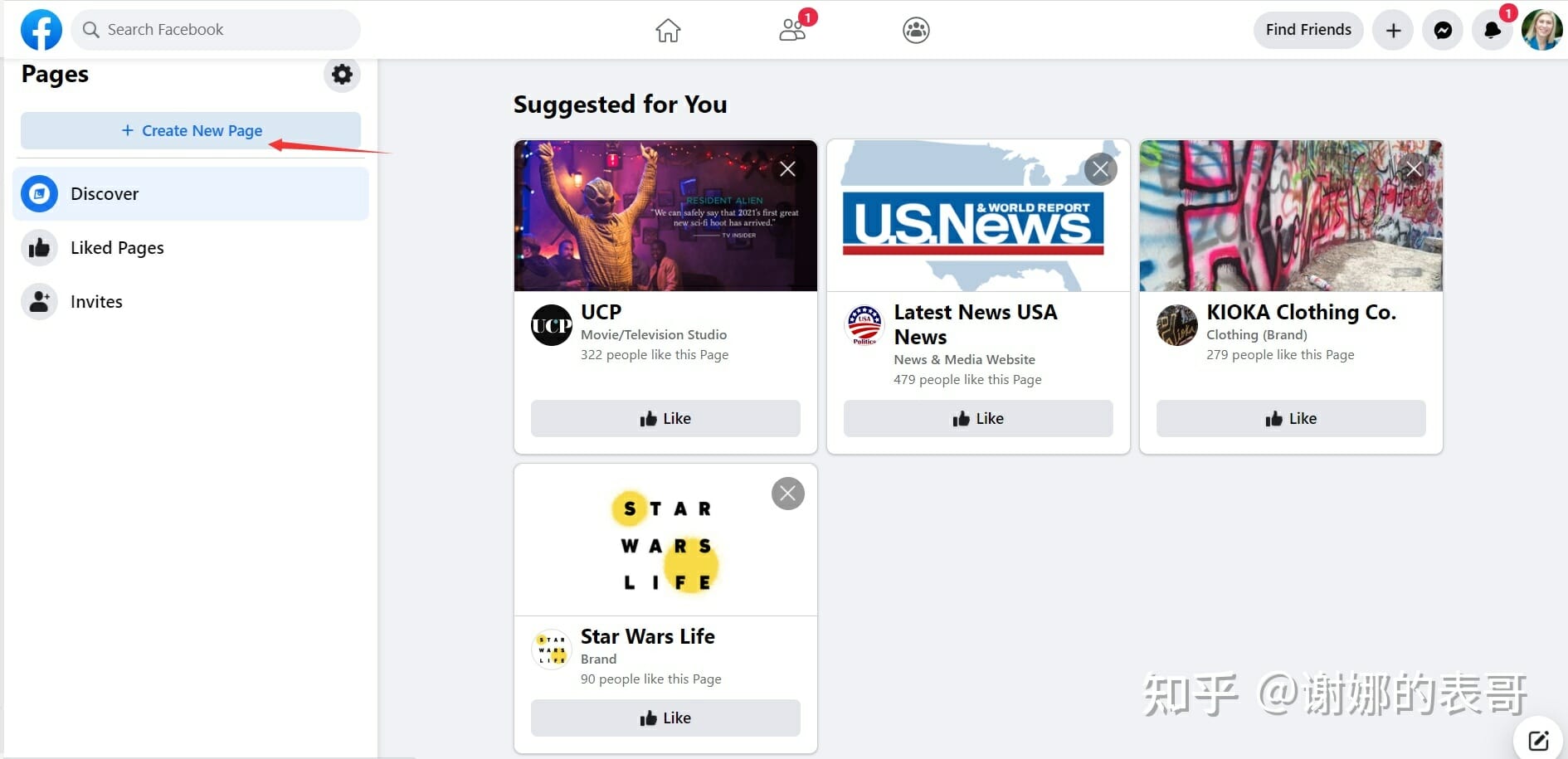Open the Groups icon in top bar
The height and width of the screenshot is (759, 1568).
(x=916, y=31)
